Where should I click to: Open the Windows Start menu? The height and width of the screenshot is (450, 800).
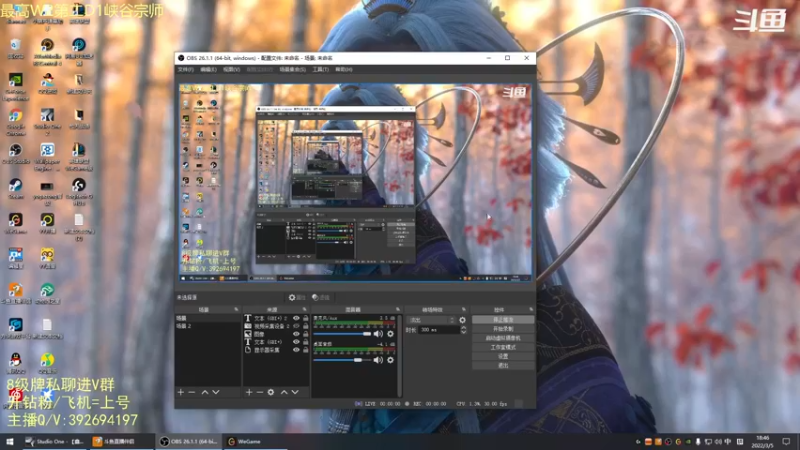[x=10, y=441]
